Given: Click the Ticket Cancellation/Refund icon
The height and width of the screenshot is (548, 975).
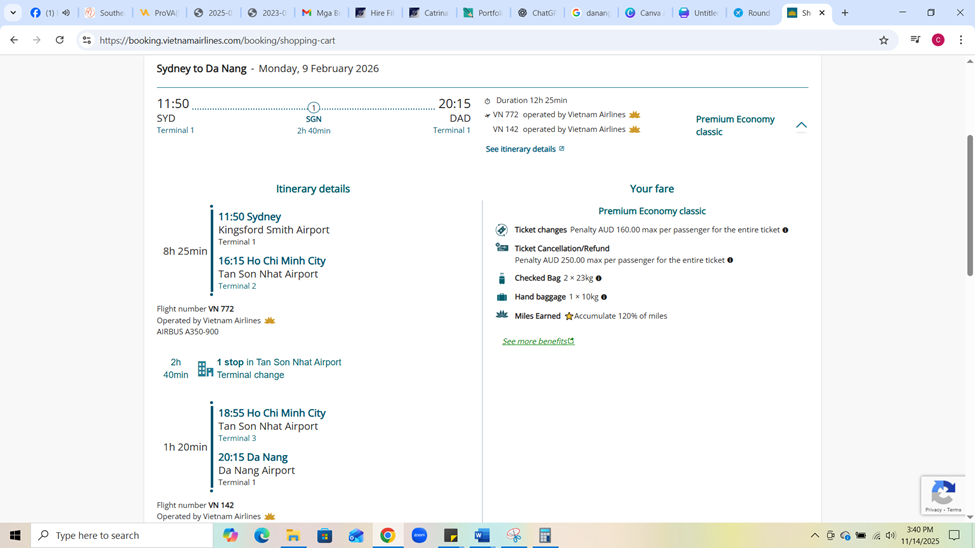Looking at the screenshot, I should point(502,248).
